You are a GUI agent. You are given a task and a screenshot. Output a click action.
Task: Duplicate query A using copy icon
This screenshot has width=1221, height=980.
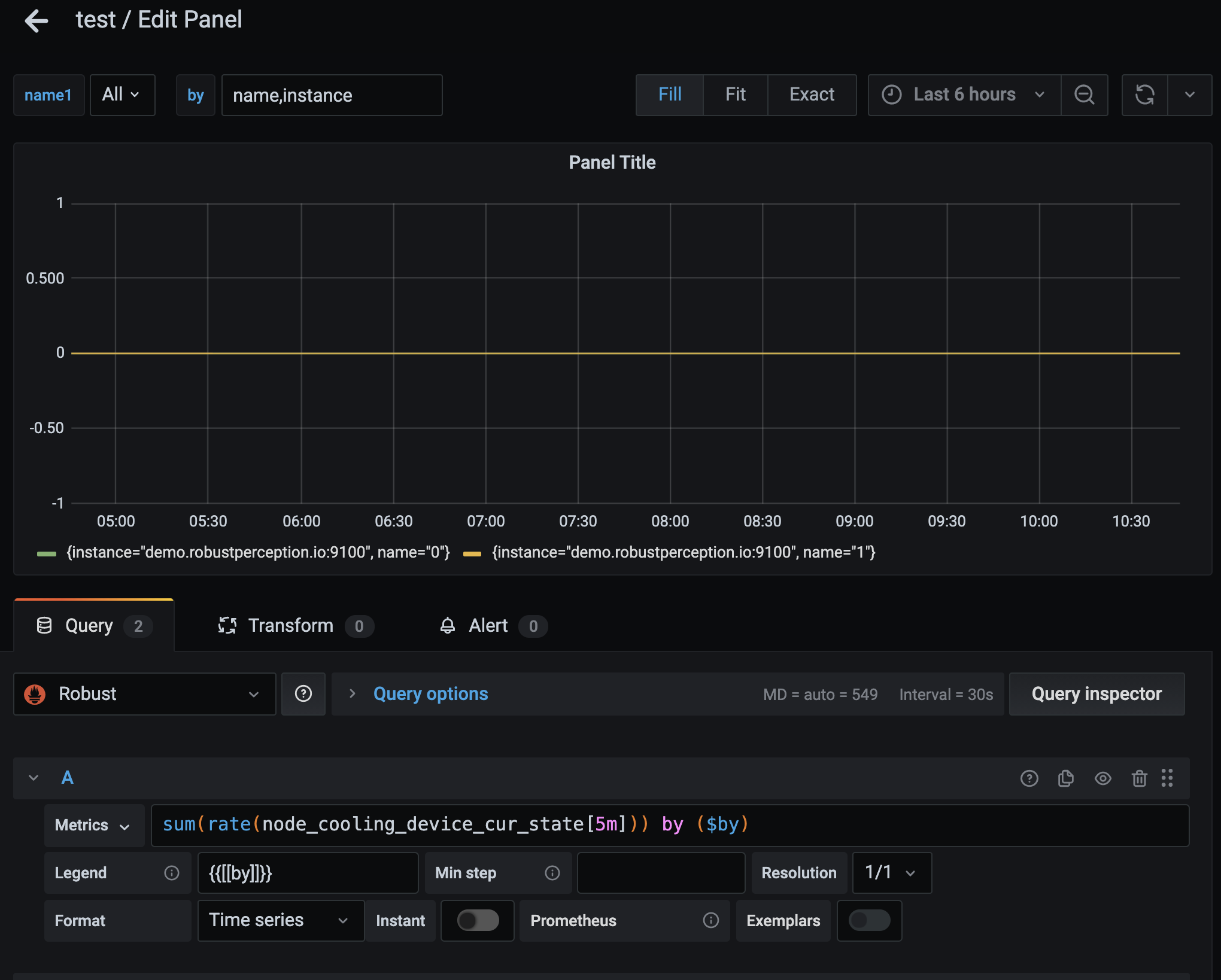(1066, 778)
